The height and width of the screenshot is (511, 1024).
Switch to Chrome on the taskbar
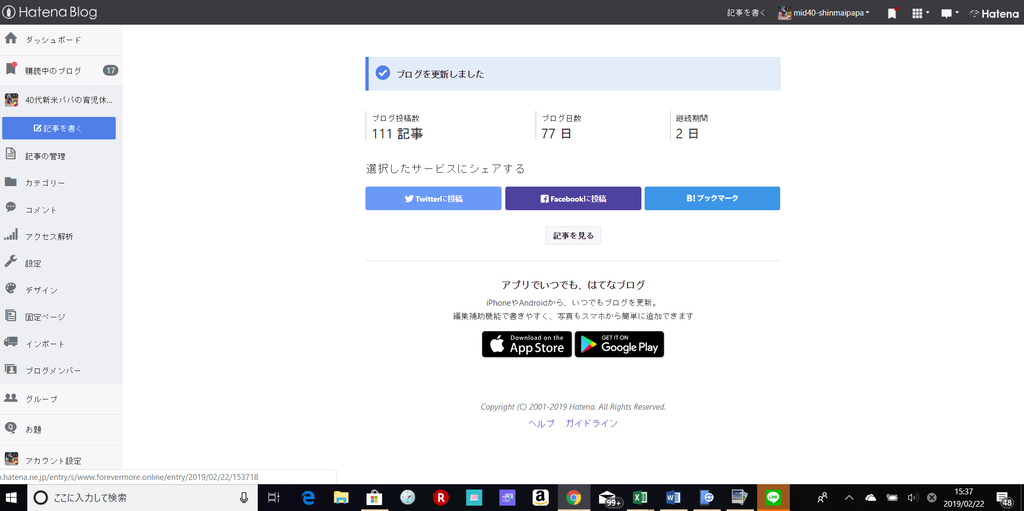coord(573,498)
